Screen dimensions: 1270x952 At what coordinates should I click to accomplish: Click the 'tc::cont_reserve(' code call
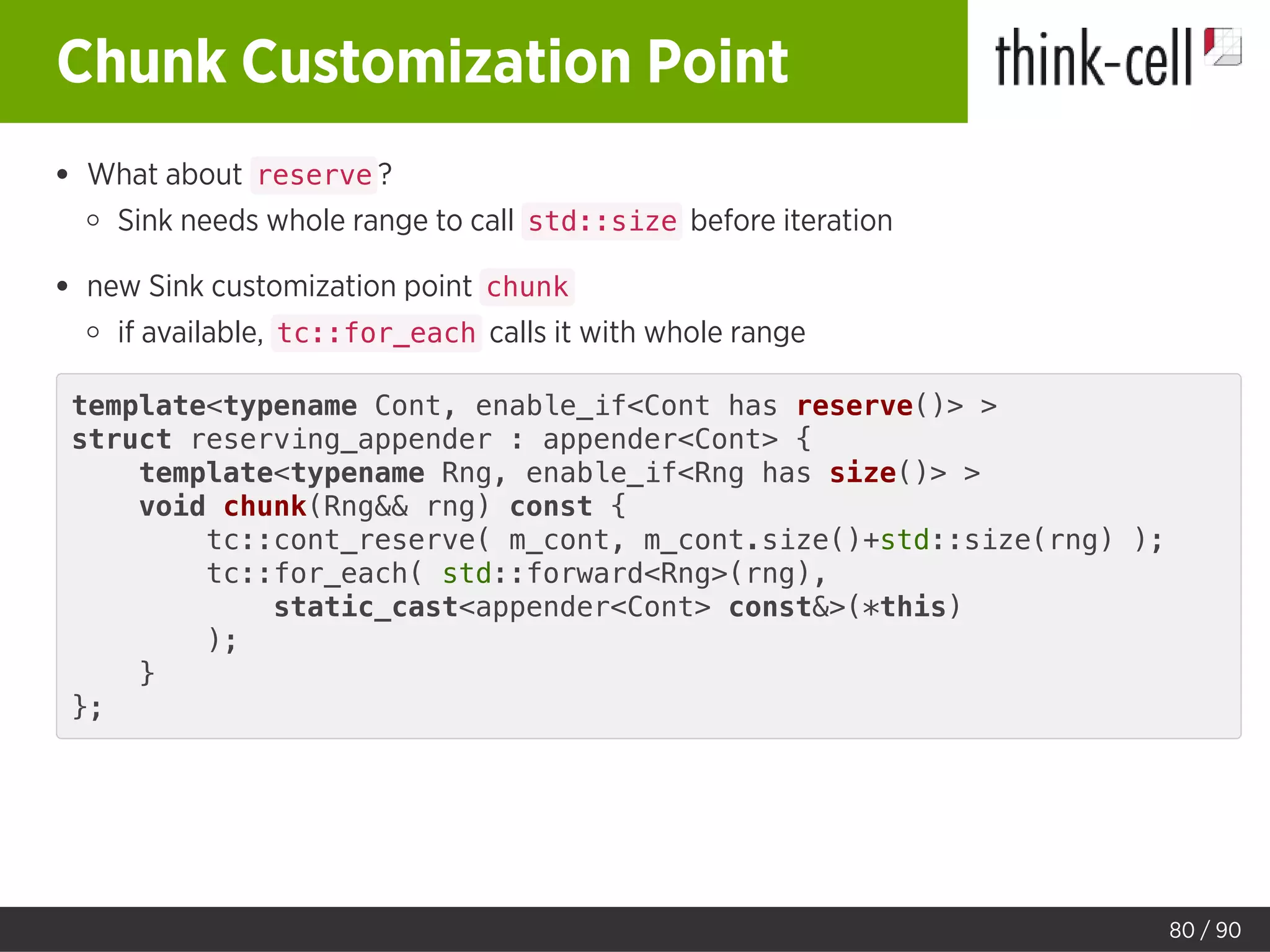(349, 540)
